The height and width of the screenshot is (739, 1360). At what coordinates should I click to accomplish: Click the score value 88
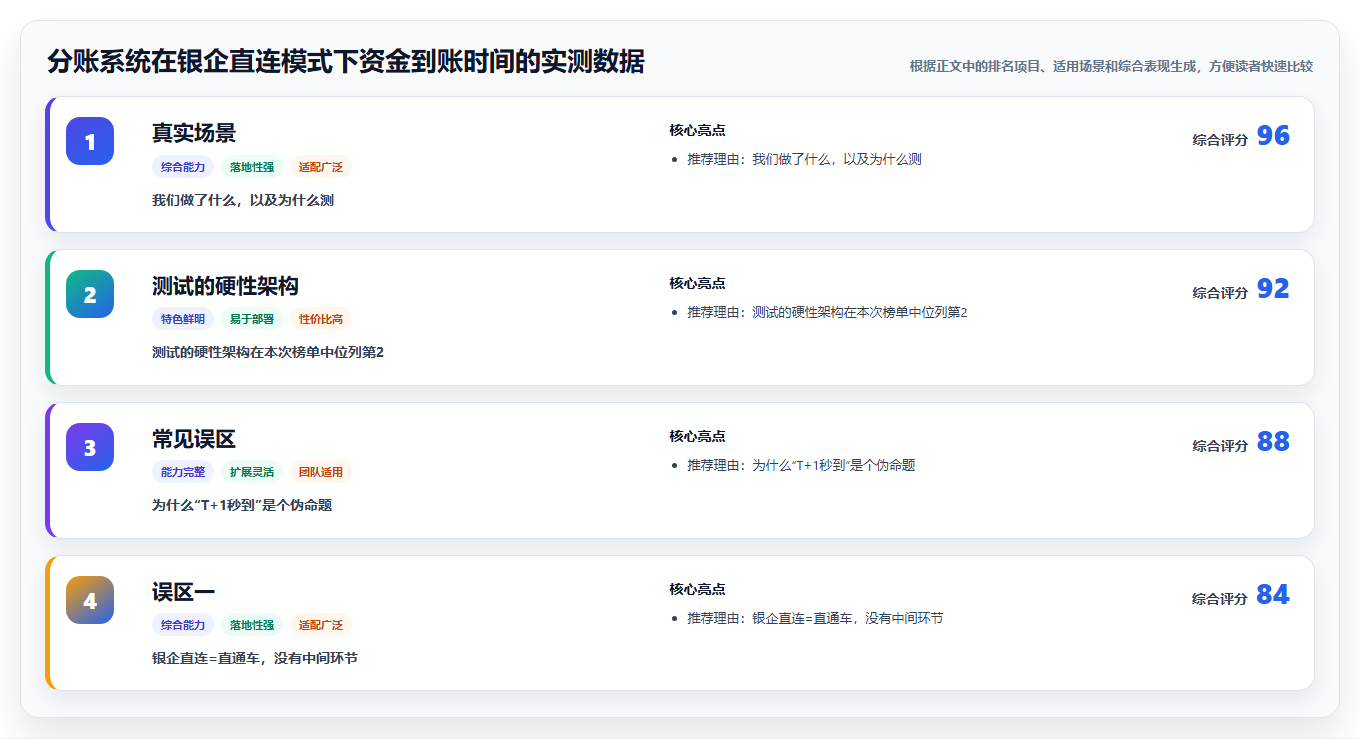pos(1273,442)
